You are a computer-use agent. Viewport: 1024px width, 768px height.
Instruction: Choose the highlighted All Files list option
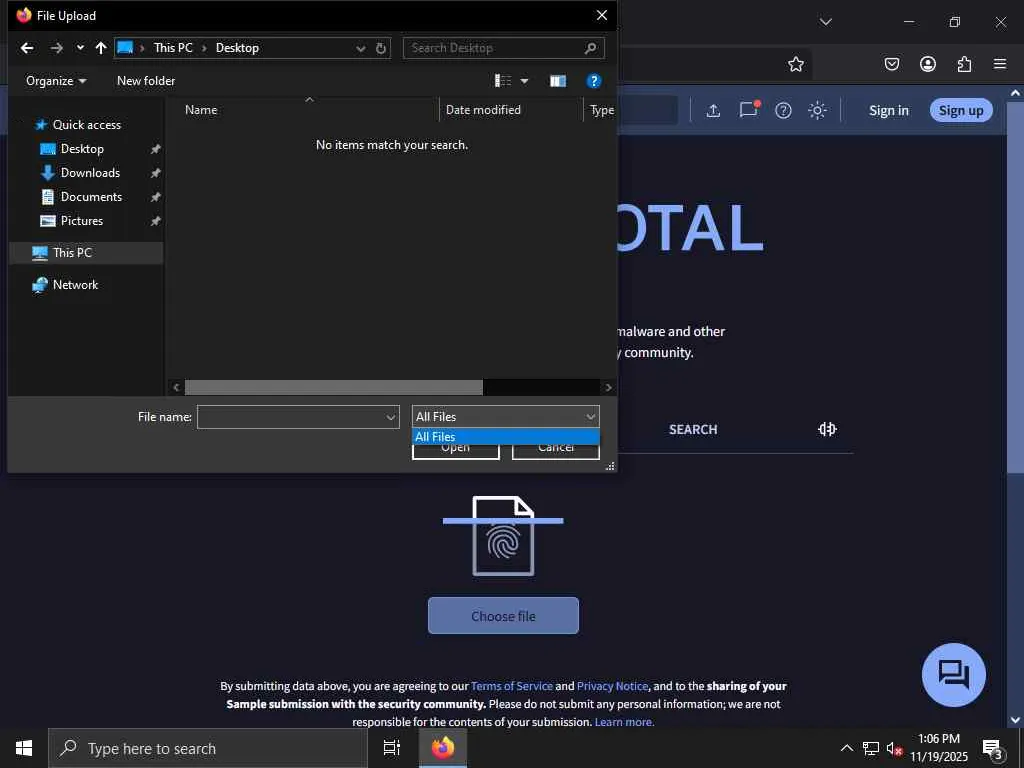[505, 437]
